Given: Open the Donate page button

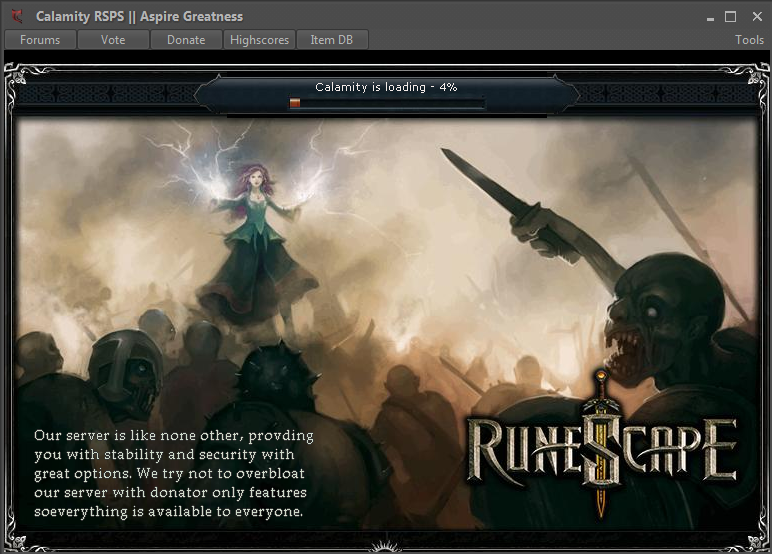Looking at the screenshot, I should (186, 40).
